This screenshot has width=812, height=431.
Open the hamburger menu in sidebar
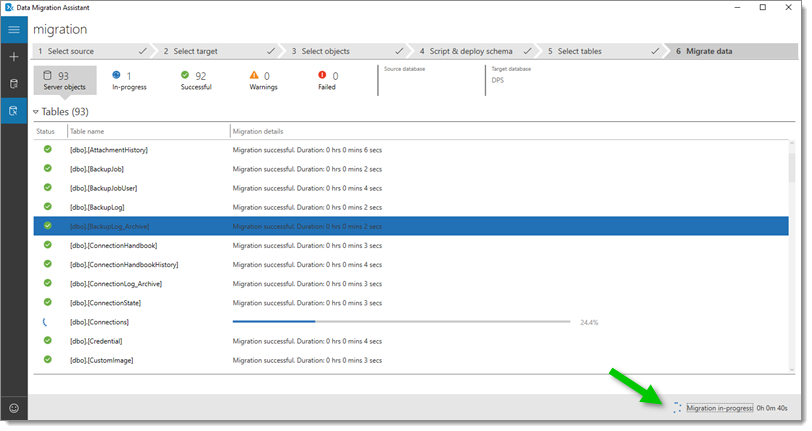pyautogui.click(x=14, y=30)
